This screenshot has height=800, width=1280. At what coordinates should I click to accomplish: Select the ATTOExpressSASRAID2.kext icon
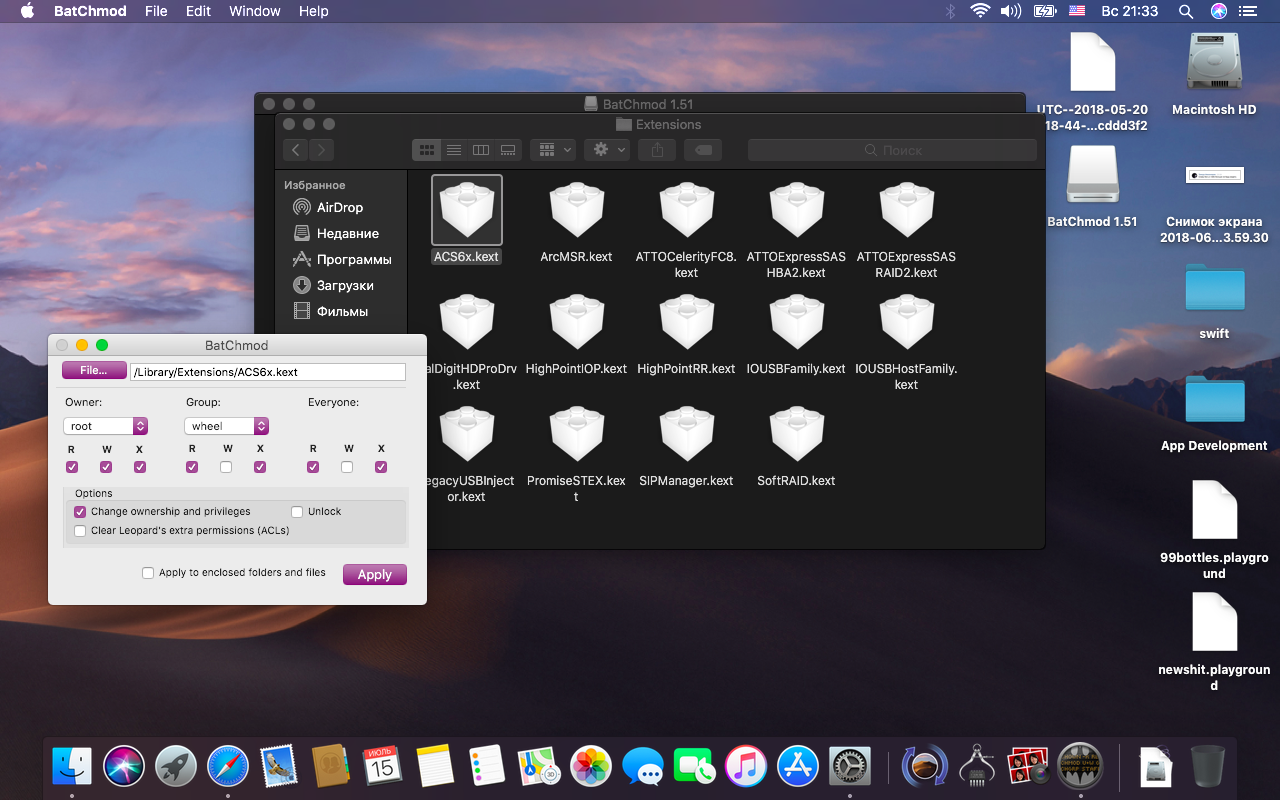907,210
